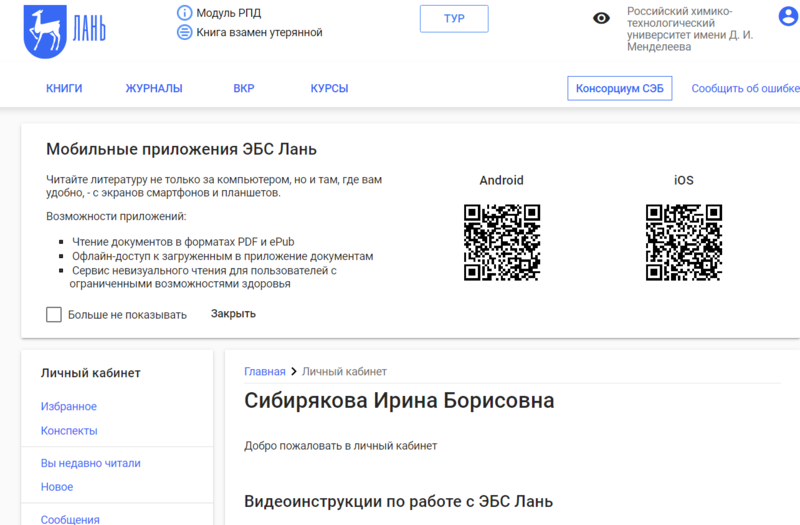Open the ЖУРНАЛЫ menu
Viewport: 800px width, 525px height.
153,88
